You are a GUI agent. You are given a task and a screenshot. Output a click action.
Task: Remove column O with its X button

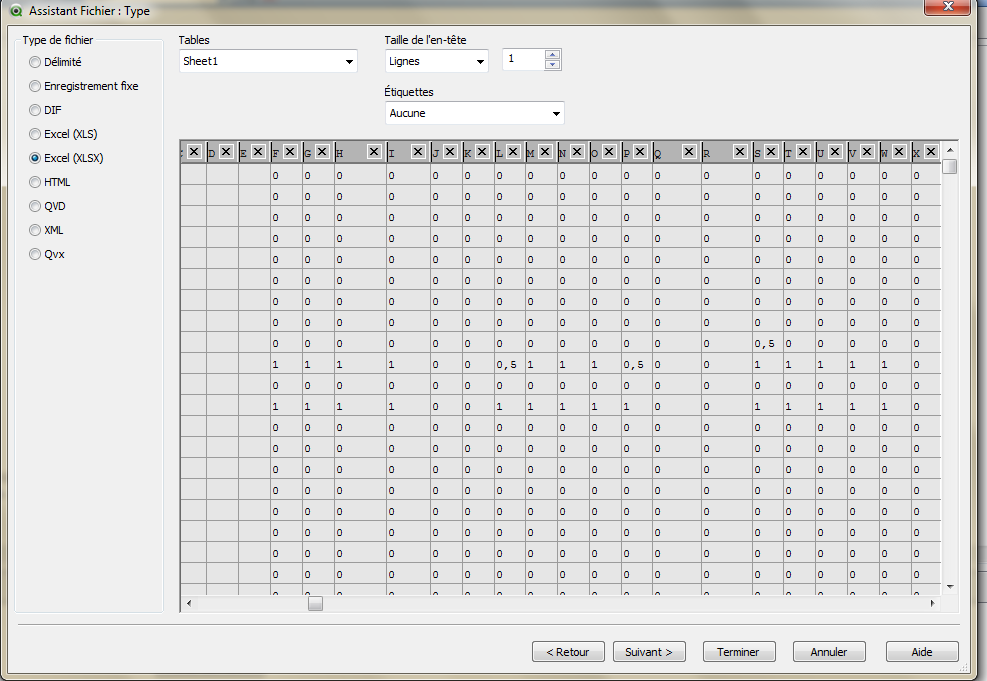(x=609, y=152)
